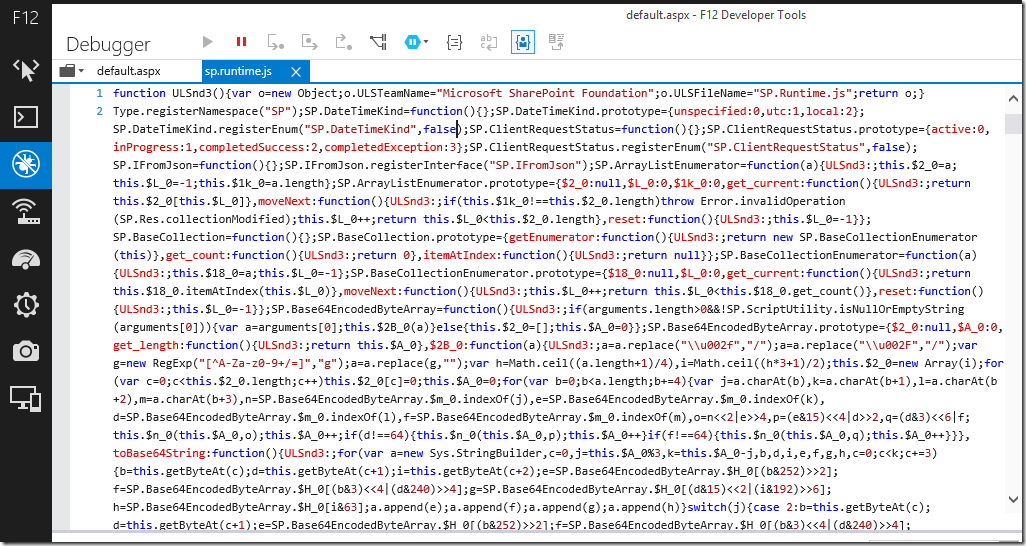1026x546 pixels.
Task: Select the Debugger bug icon in sidebar
Action: coord(26,163)
